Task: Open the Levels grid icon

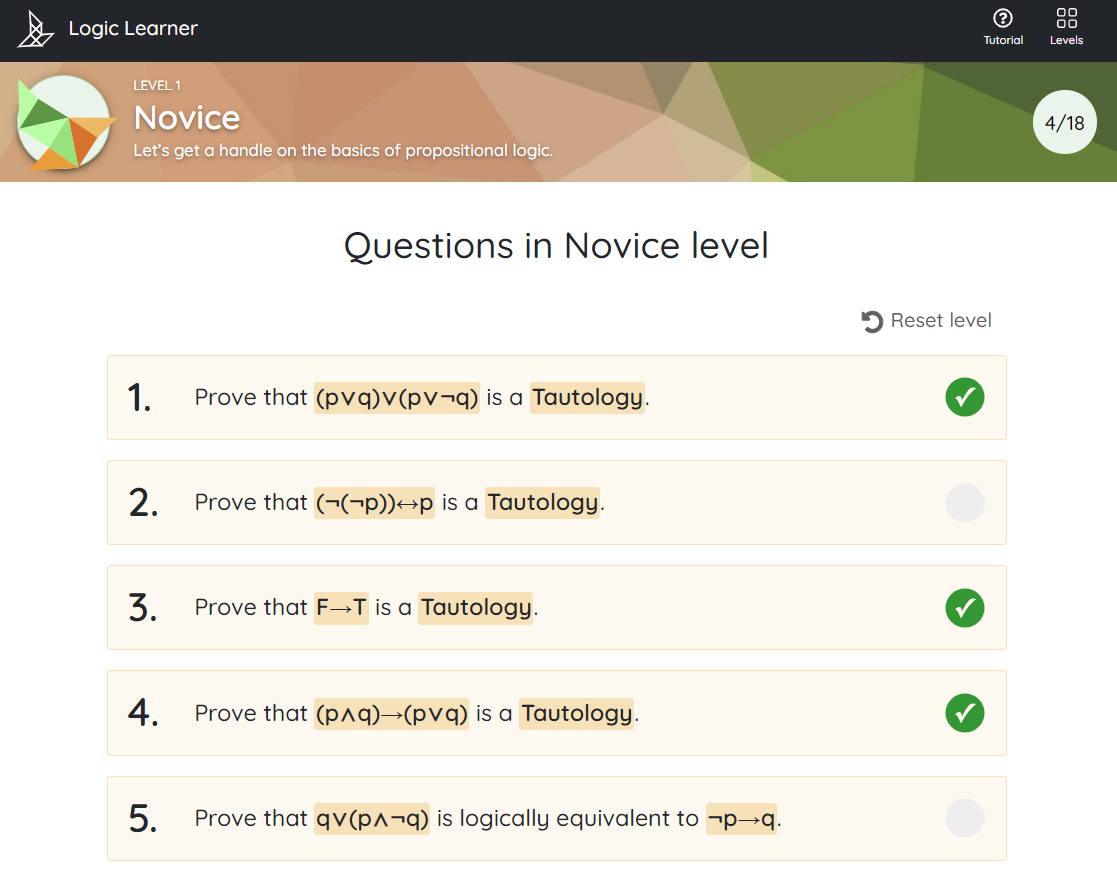Action: [1066, 18]
